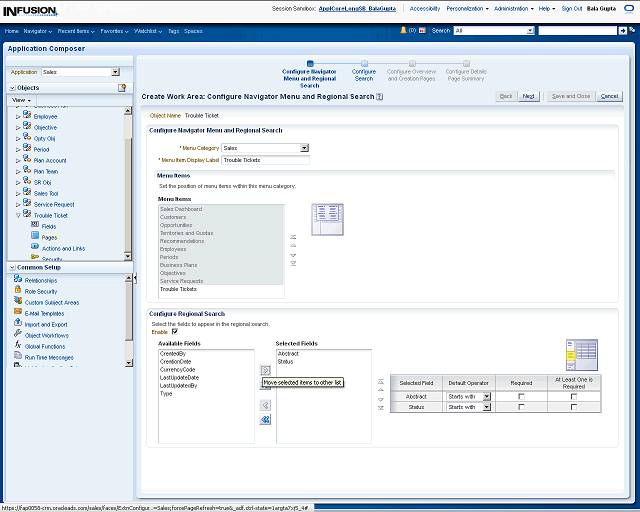Image resolution: width=640 pixels, height=512 pixels.
Task: Click the Menu Item Display Label field
Action: point(265,160)
